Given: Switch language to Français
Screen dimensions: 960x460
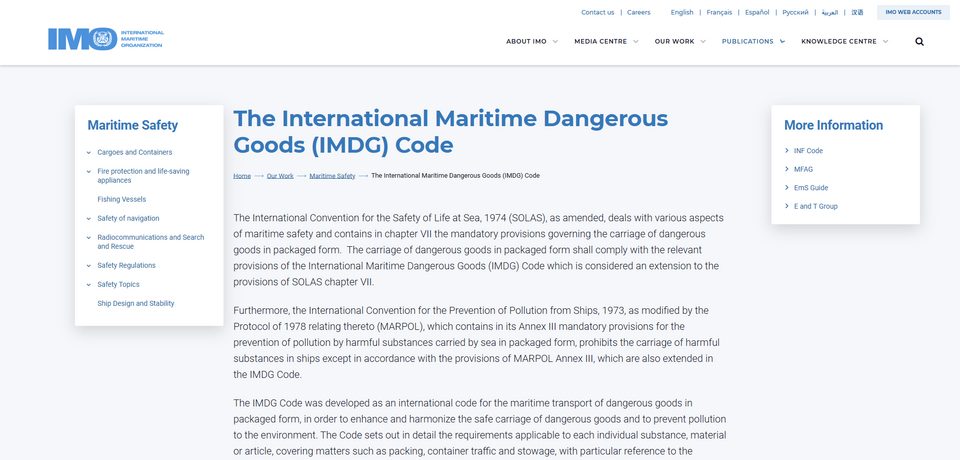Looking at the screenshot, I should pyautogui.click(x=719, y=12).
